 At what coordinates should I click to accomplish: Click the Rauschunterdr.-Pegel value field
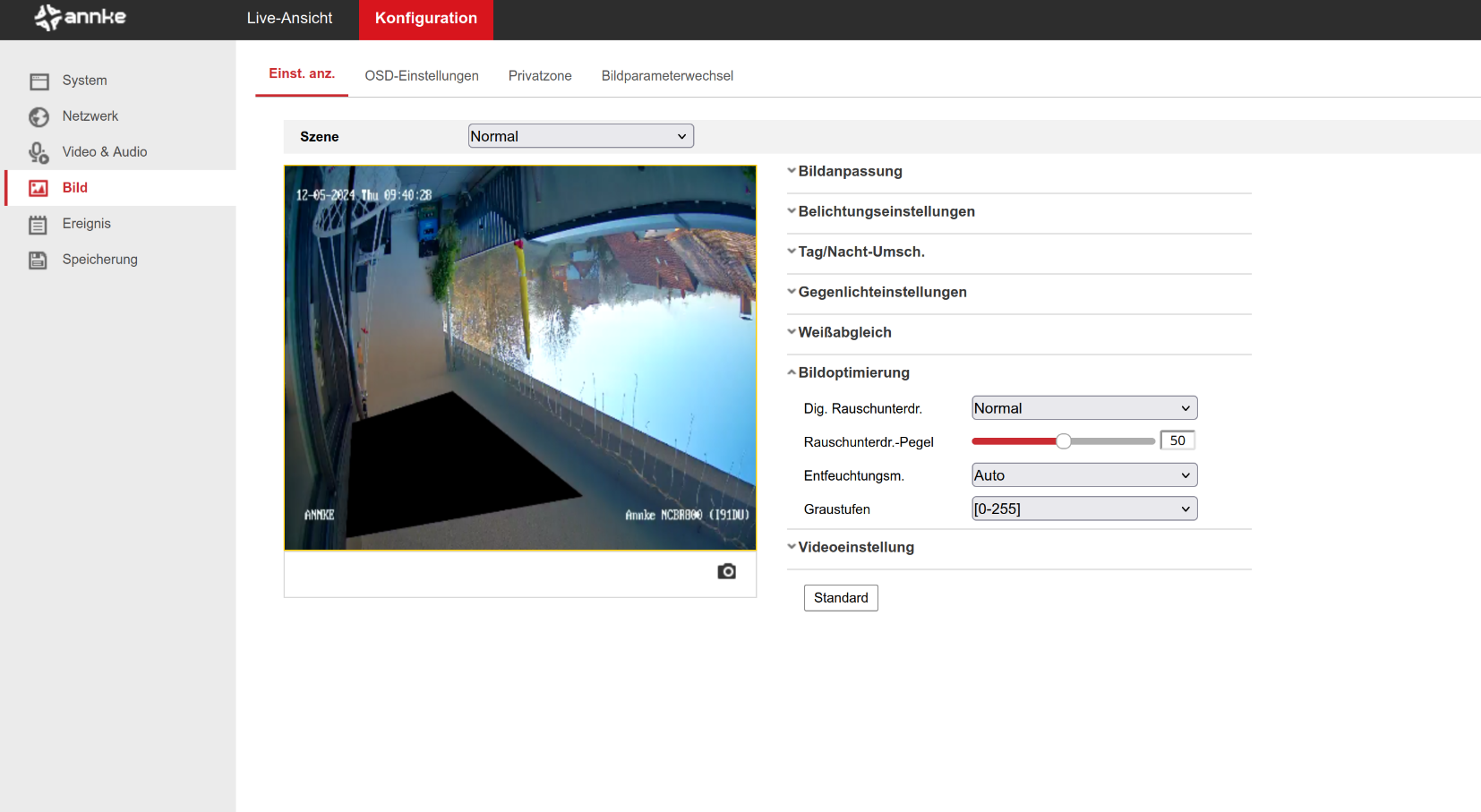click(x=1177, y=440)
